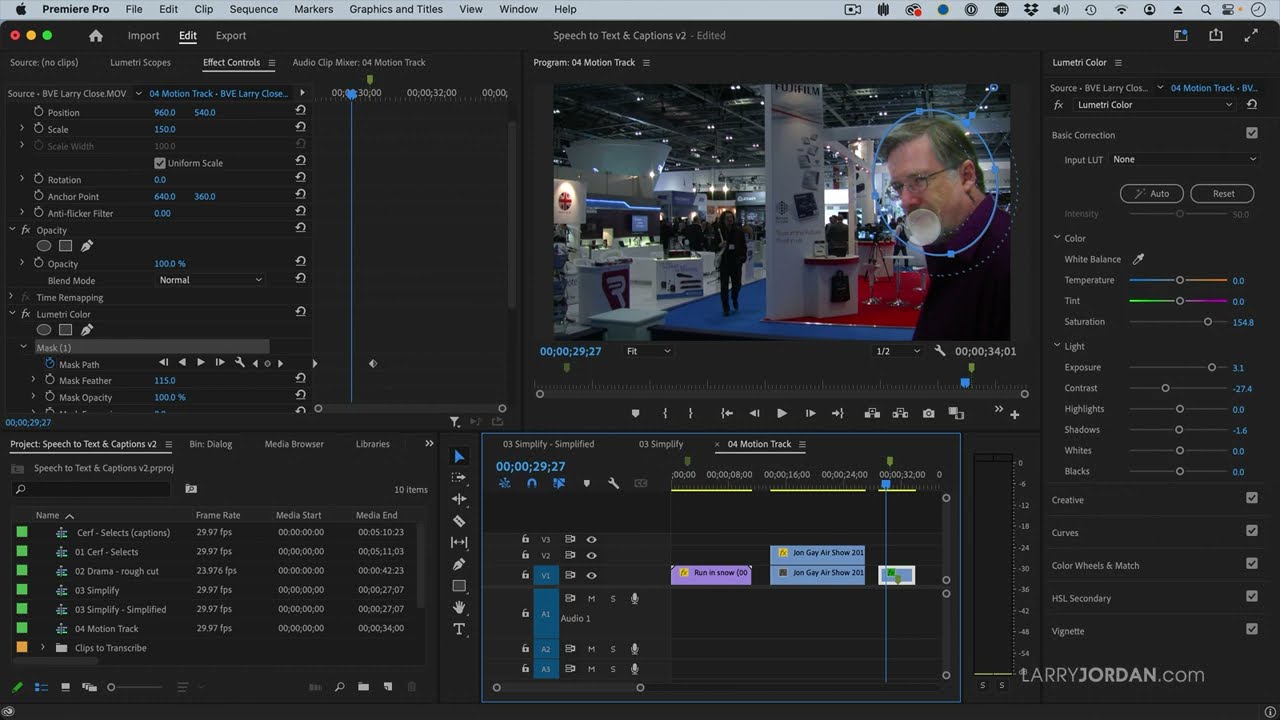Switch to Media Browser tab
The width and height of the screenshot is (1280, 720).
(294, 444)
